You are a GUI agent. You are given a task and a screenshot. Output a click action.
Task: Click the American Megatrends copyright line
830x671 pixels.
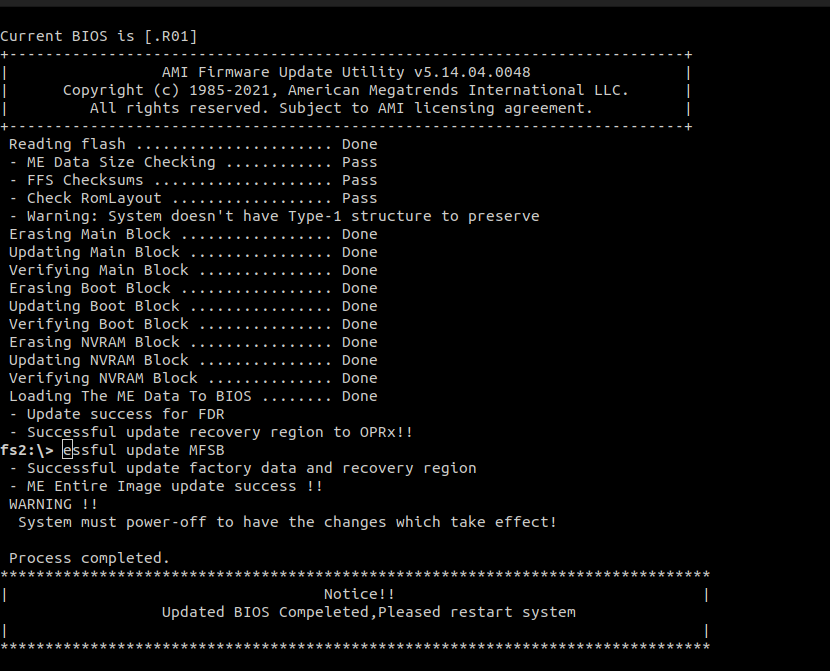coord(345,90)
